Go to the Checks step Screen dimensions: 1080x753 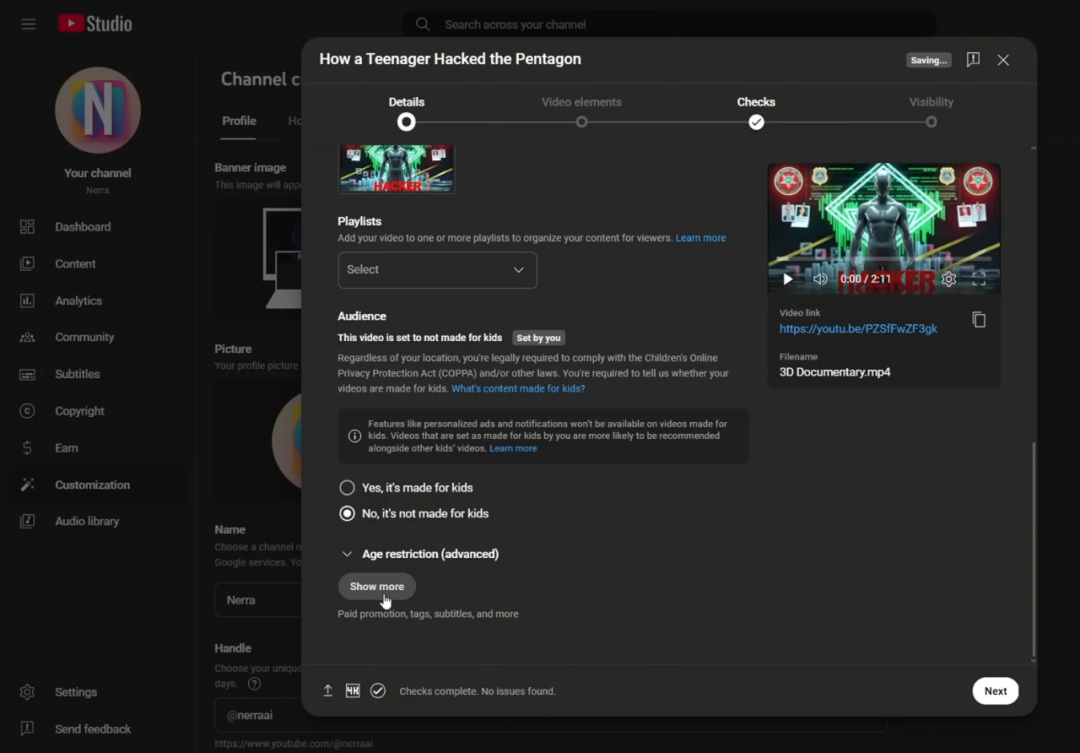tap(756, 112)
